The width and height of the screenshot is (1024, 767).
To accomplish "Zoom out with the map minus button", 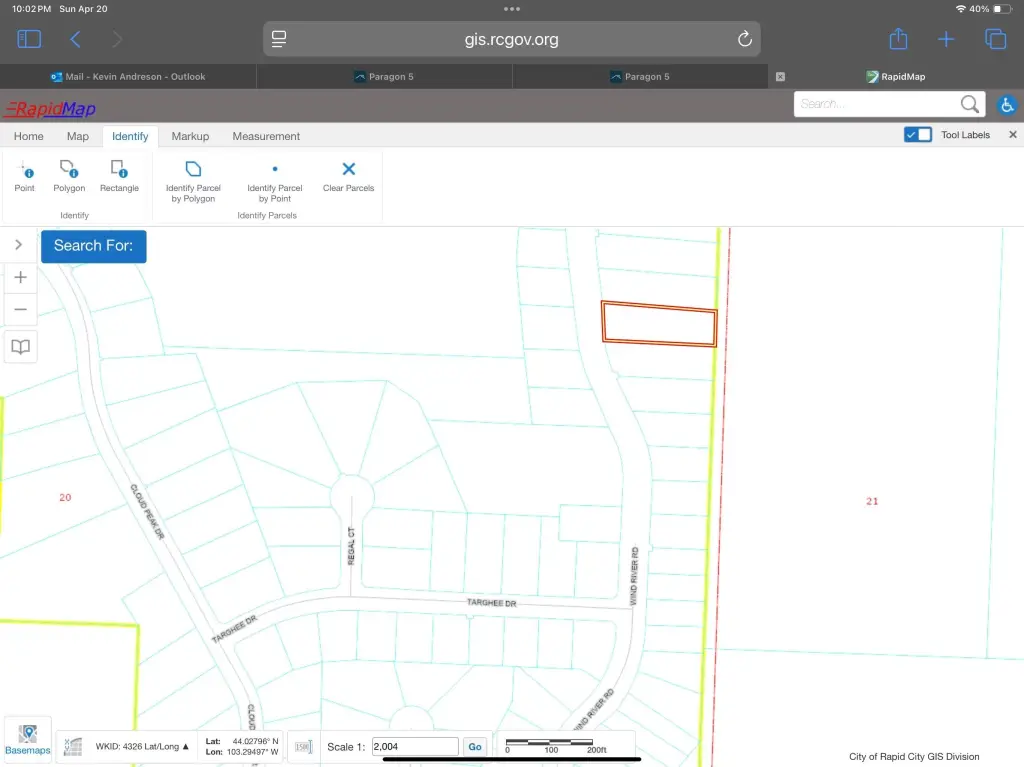I will tap(20, 309).
